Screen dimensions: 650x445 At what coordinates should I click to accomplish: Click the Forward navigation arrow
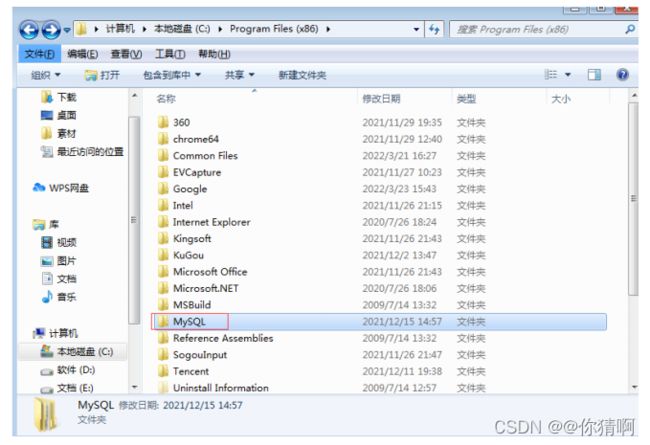point(51,29)
